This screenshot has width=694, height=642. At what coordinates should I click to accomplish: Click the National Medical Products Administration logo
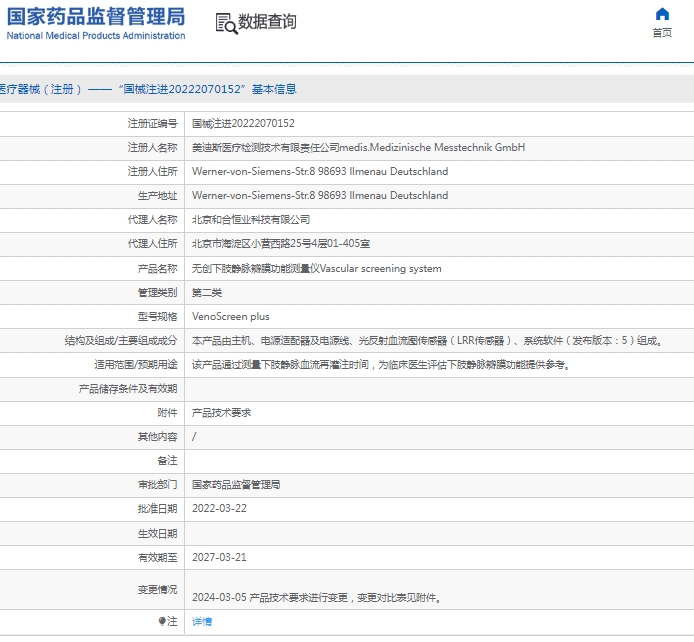(x=96, y=23)
